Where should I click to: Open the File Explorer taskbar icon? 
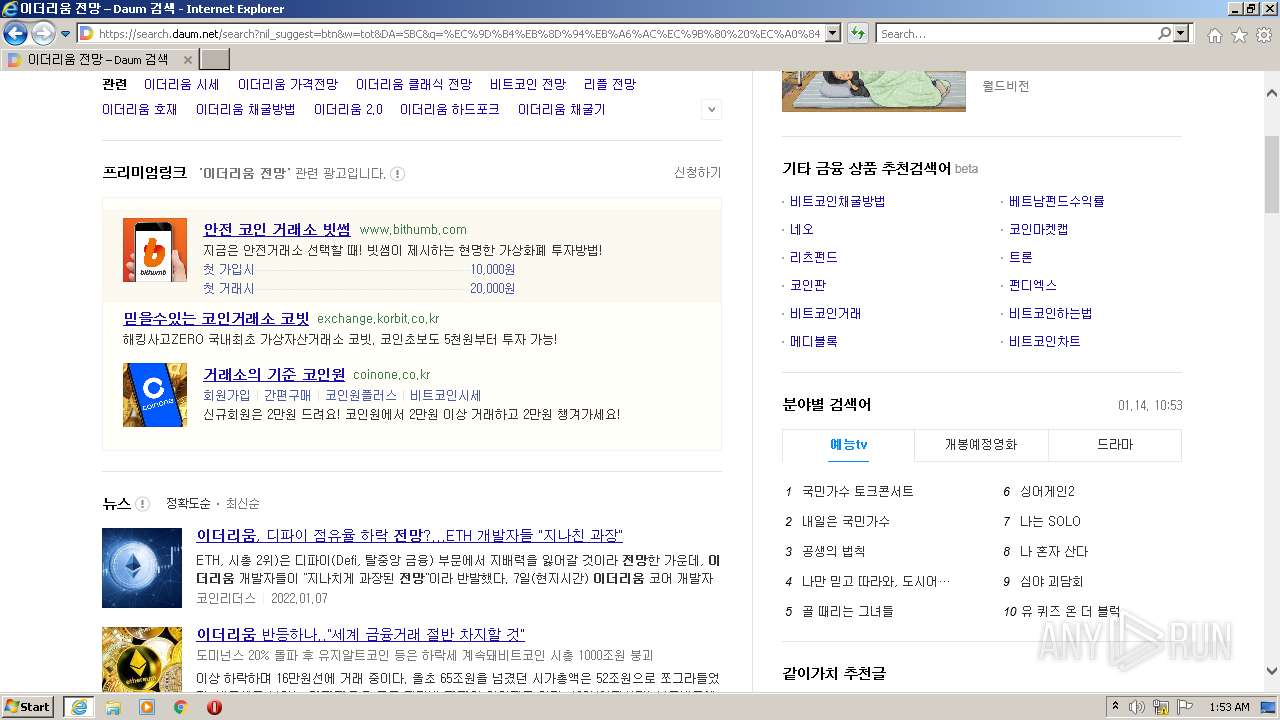113,707
